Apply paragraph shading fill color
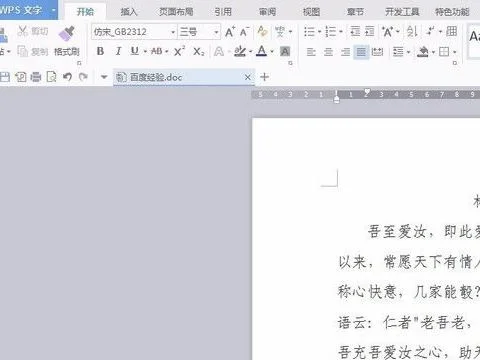 pyautogui.click(x=423, y=52)
